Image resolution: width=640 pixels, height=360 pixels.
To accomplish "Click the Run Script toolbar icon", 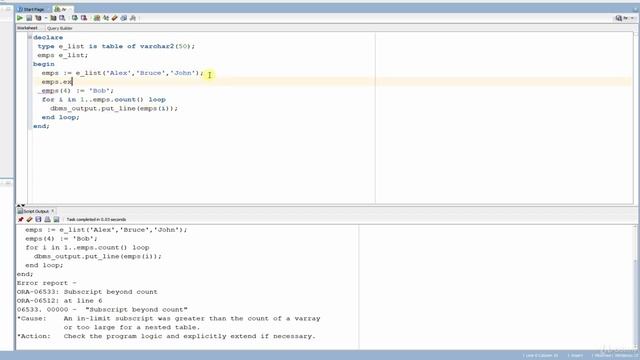I will pos(29,18).
